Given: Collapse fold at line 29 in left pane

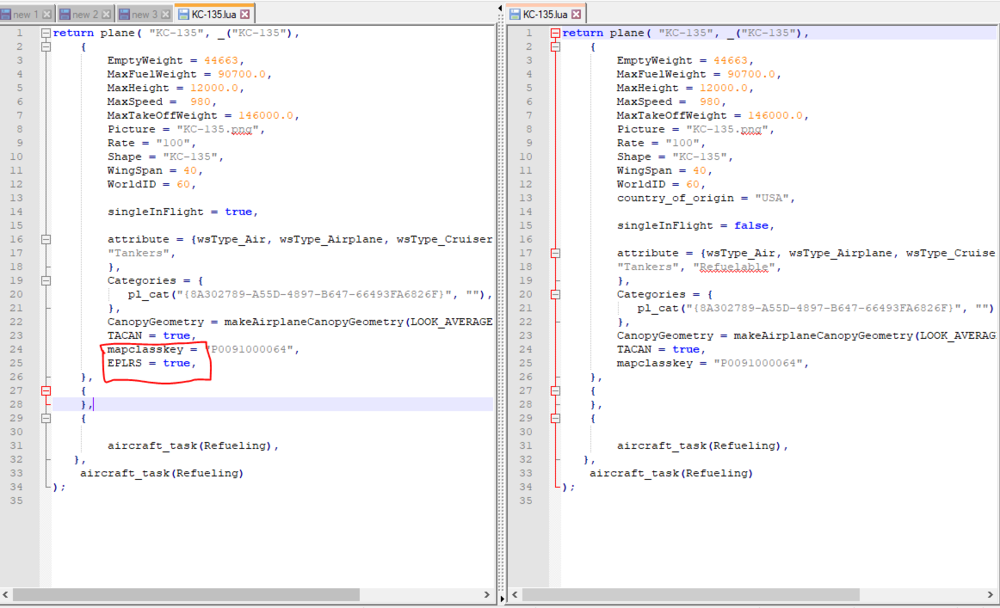Looking at the screenshot, I should [x=46, y=419].
